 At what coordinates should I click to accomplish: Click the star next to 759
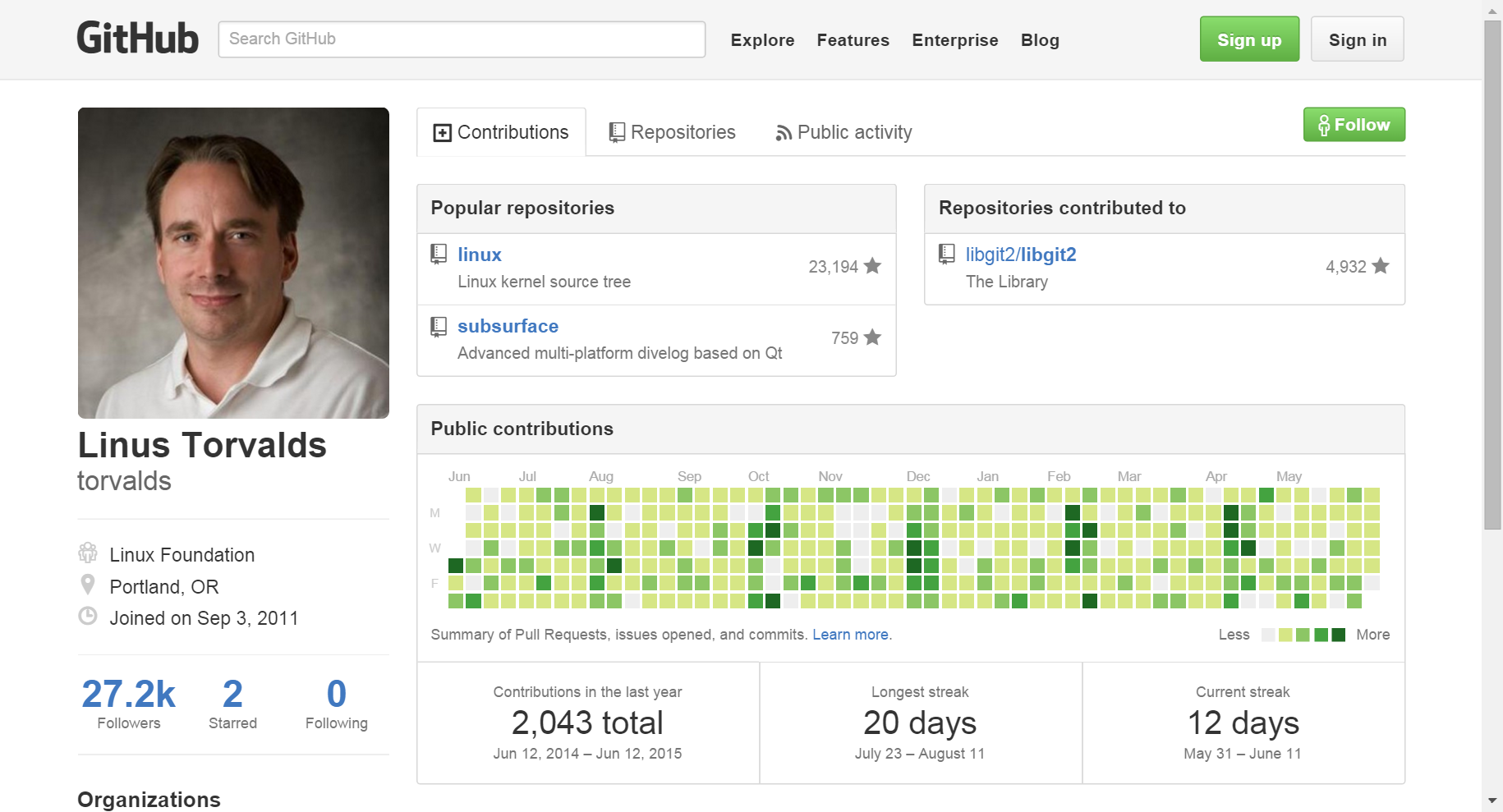tap(872, 337)
